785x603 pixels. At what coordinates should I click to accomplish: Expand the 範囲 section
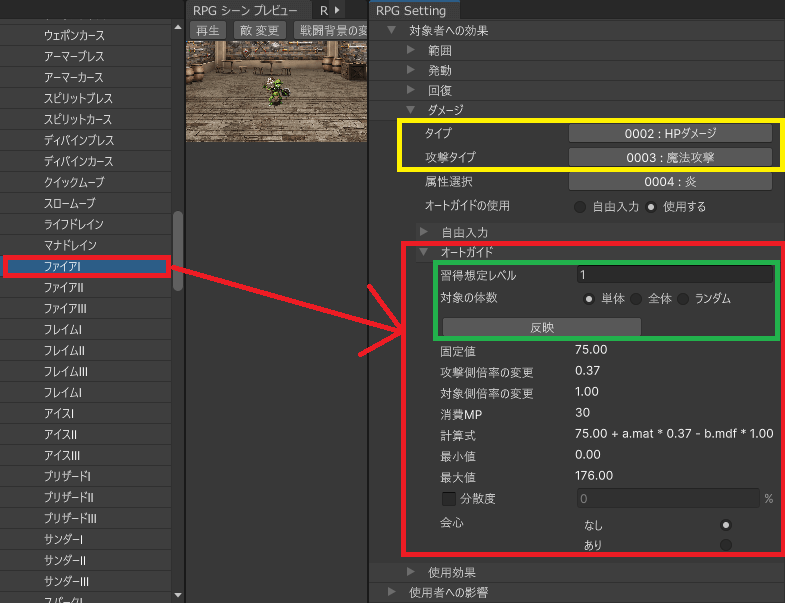pos(411,49)
